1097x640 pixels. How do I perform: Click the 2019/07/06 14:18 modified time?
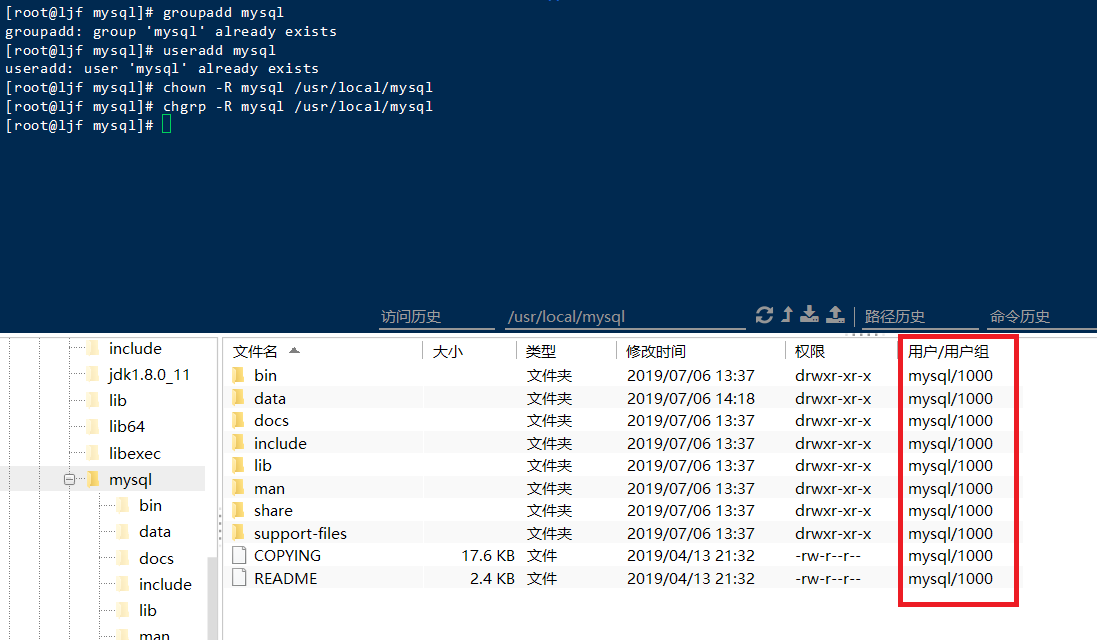691,398
